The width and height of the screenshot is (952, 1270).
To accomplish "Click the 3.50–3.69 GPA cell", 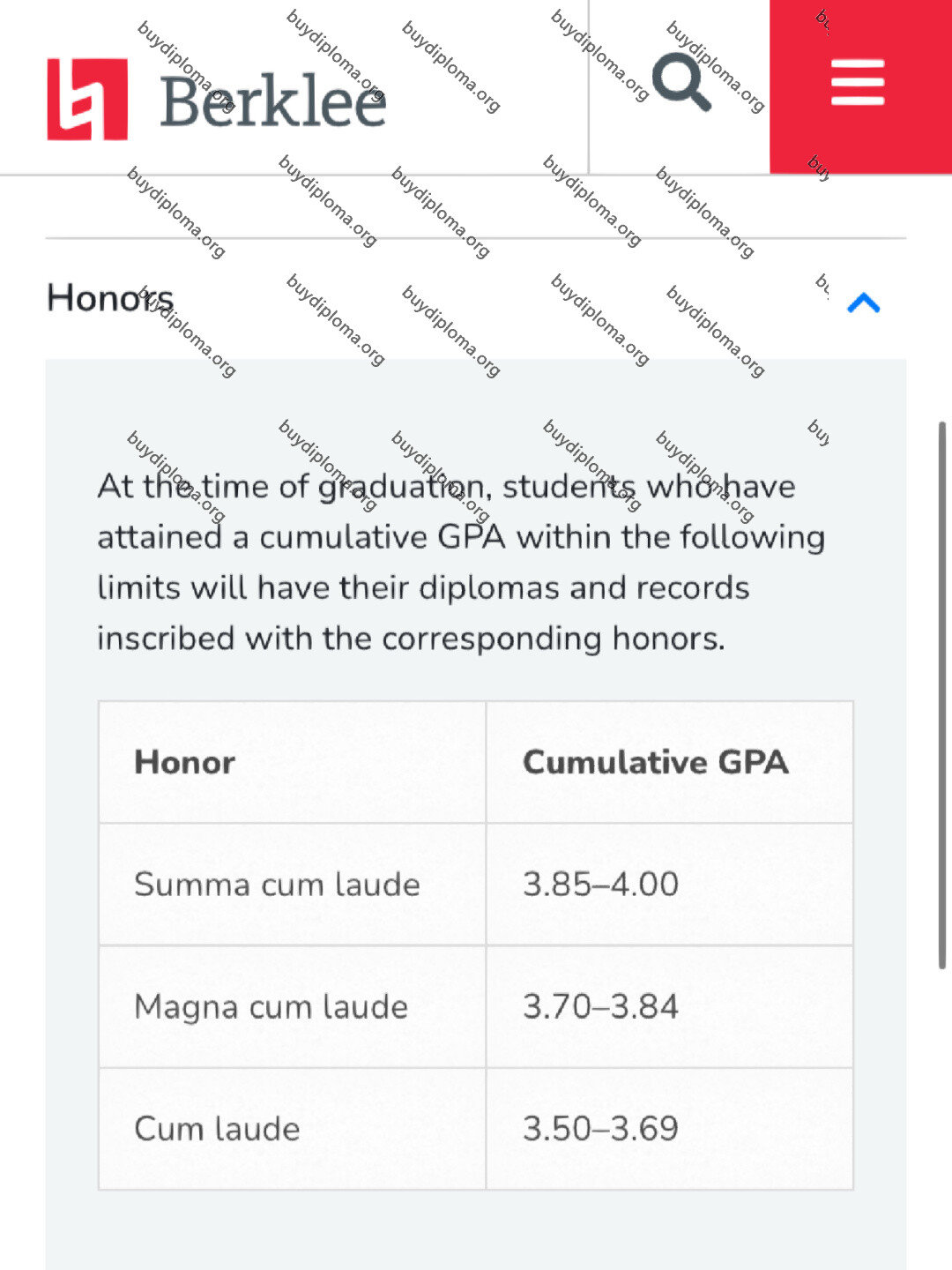I will pyautogui.click(x=670, y=1129).
